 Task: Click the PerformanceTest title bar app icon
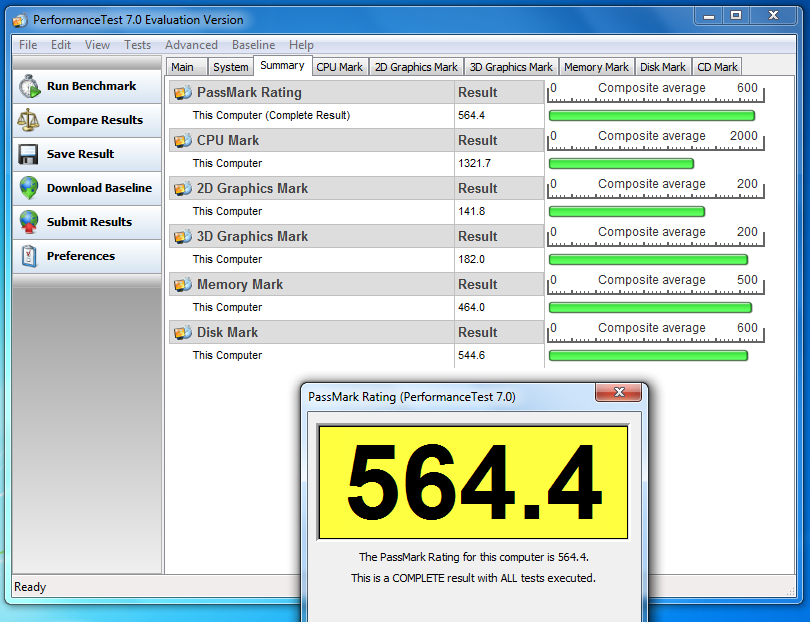click(x=20, y=21)
